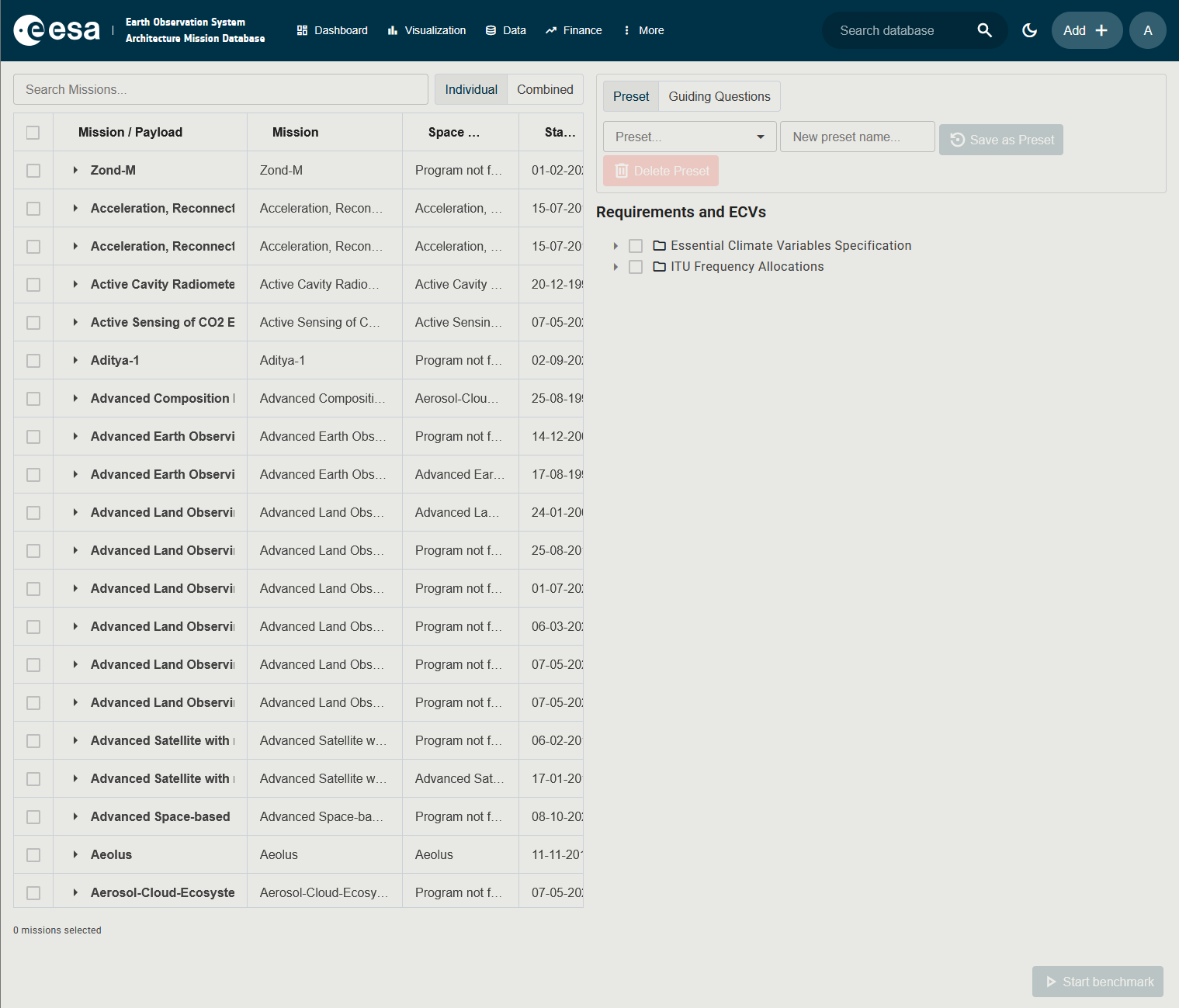Open the Preset dropdown
This screenshot has width=1179, height=1008.
tap(690, 137)
